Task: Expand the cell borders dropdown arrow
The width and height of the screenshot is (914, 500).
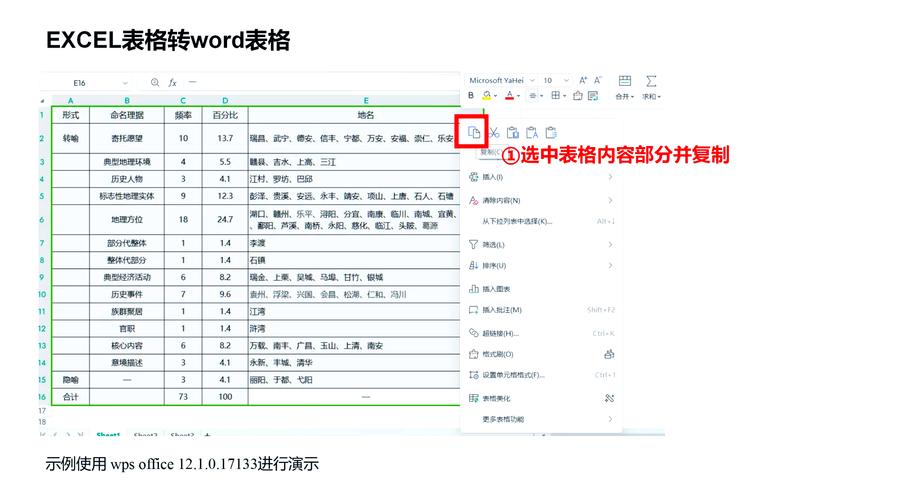Action: [564, 96]
